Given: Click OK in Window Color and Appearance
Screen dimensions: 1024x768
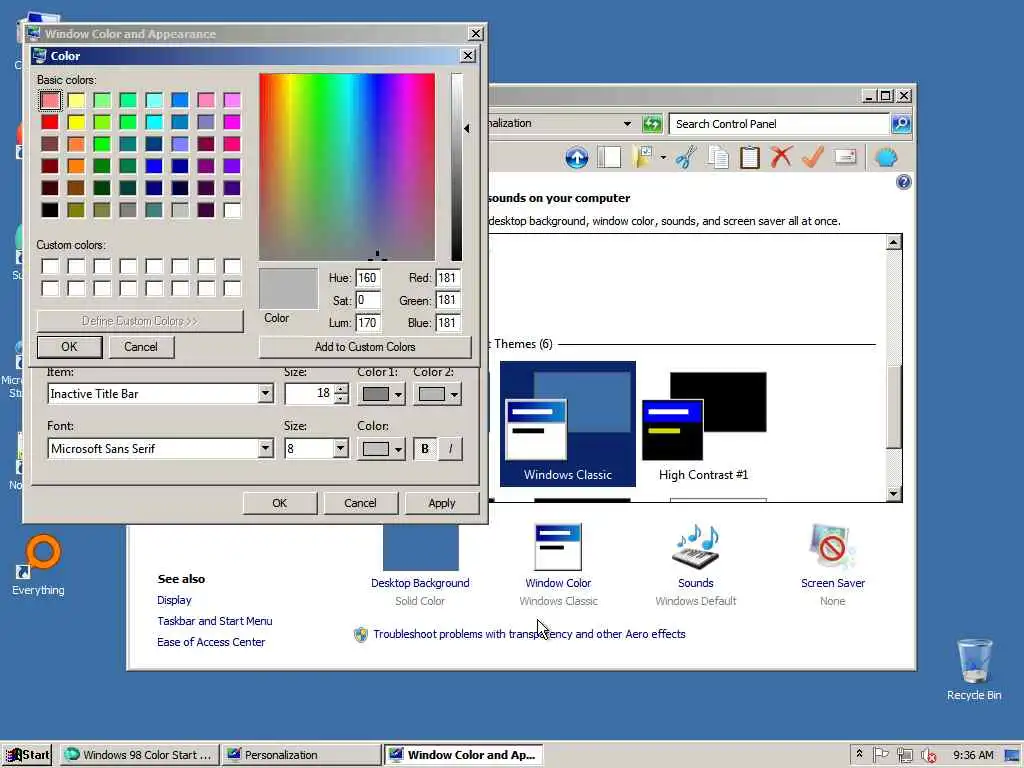Looking at the screenshot, I should (280, 503).
